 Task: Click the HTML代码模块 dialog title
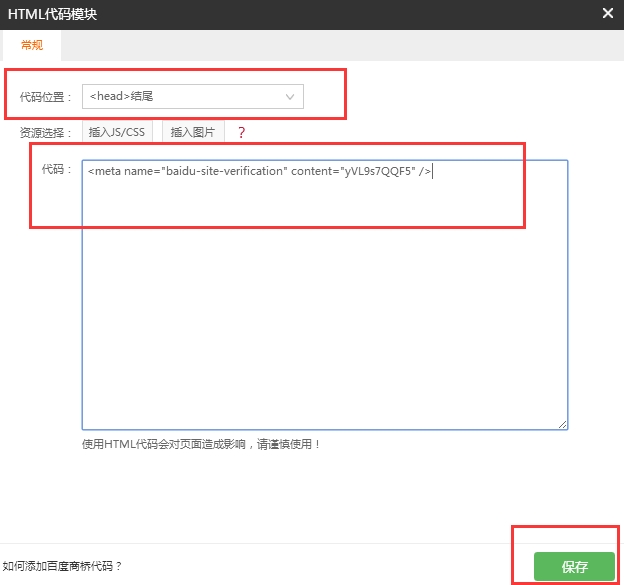click(x=53, y=14)
